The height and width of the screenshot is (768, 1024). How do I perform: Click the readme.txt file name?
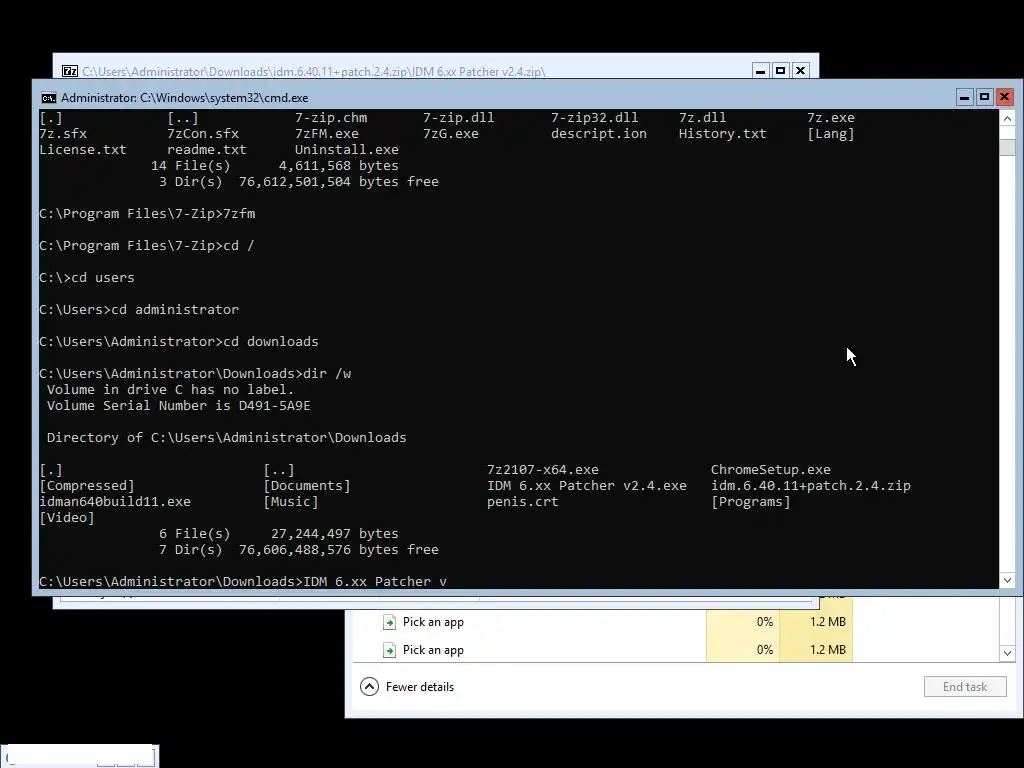pyautogui.click(x=207, y=150)
